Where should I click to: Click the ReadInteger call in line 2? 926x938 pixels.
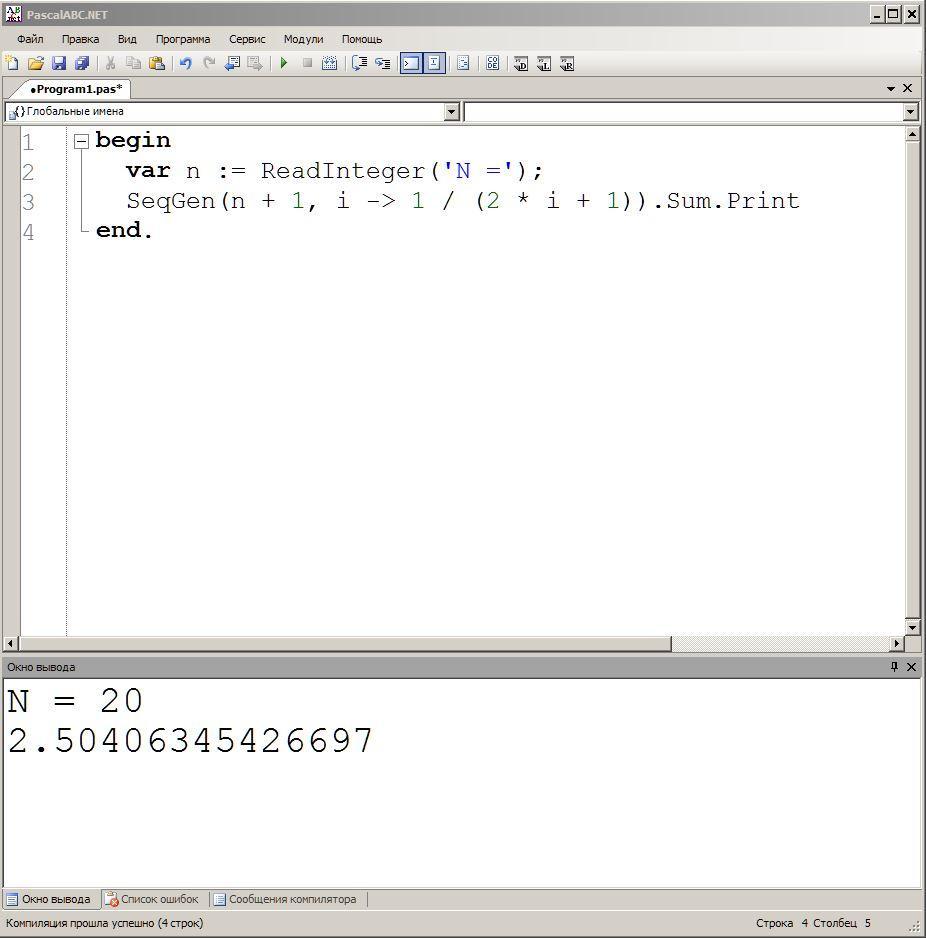coord(343,171)
